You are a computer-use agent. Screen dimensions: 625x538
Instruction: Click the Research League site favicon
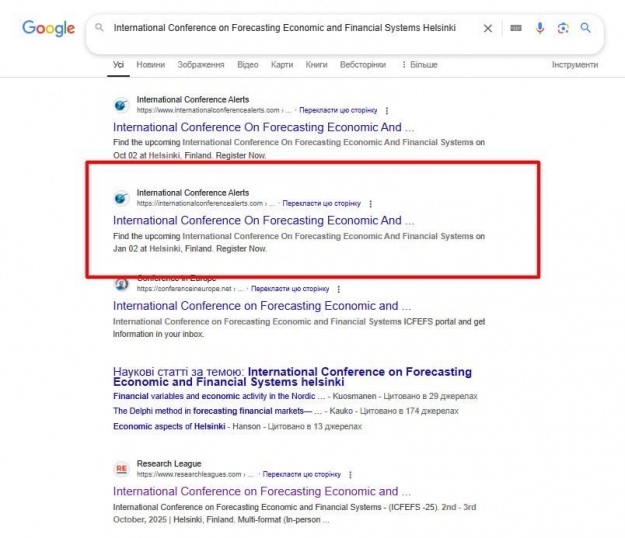[x=121, y=469]
